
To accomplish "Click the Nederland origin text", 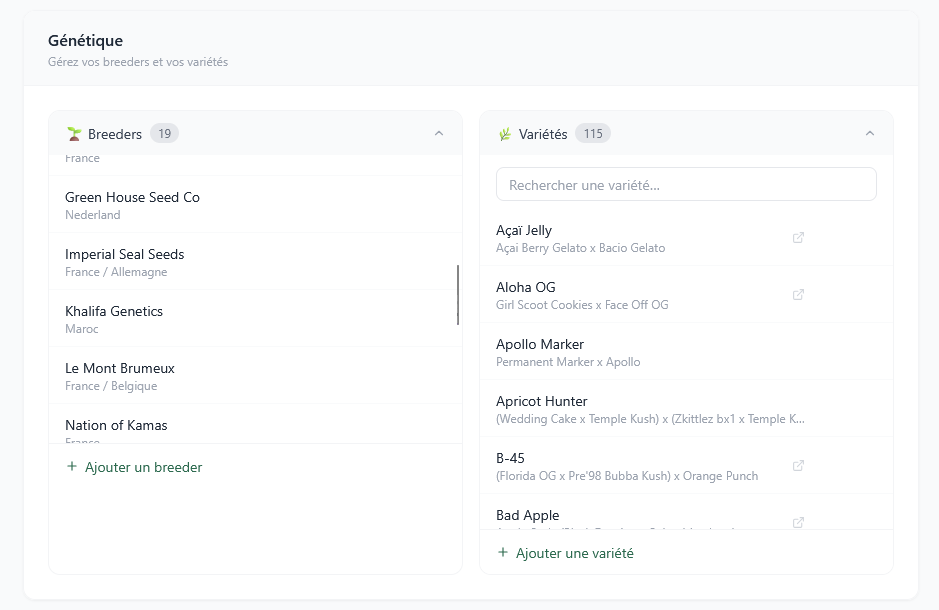I will tap(93, 215).
